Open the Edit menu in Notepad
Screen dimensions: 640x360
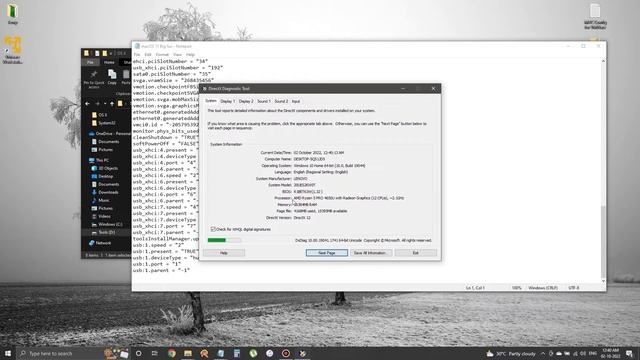tap(148, 55)
